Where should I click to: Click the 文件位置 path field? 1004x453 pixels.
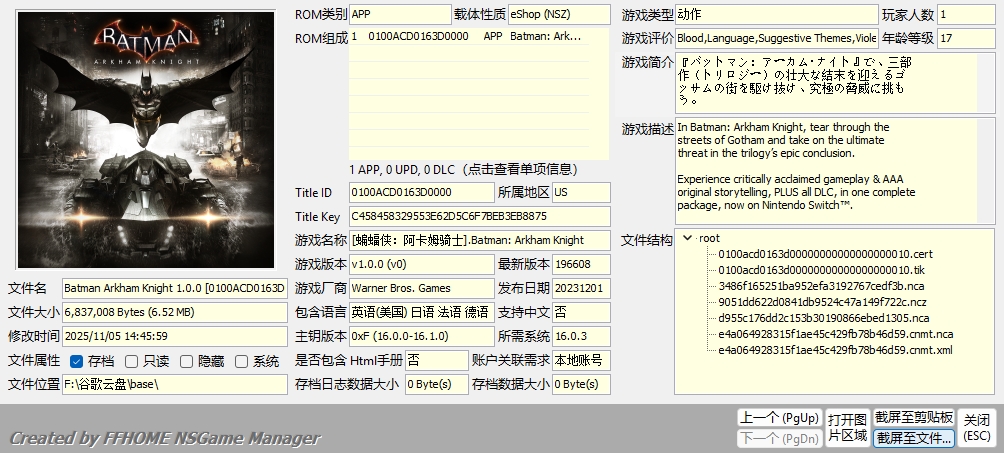[175, 384]
